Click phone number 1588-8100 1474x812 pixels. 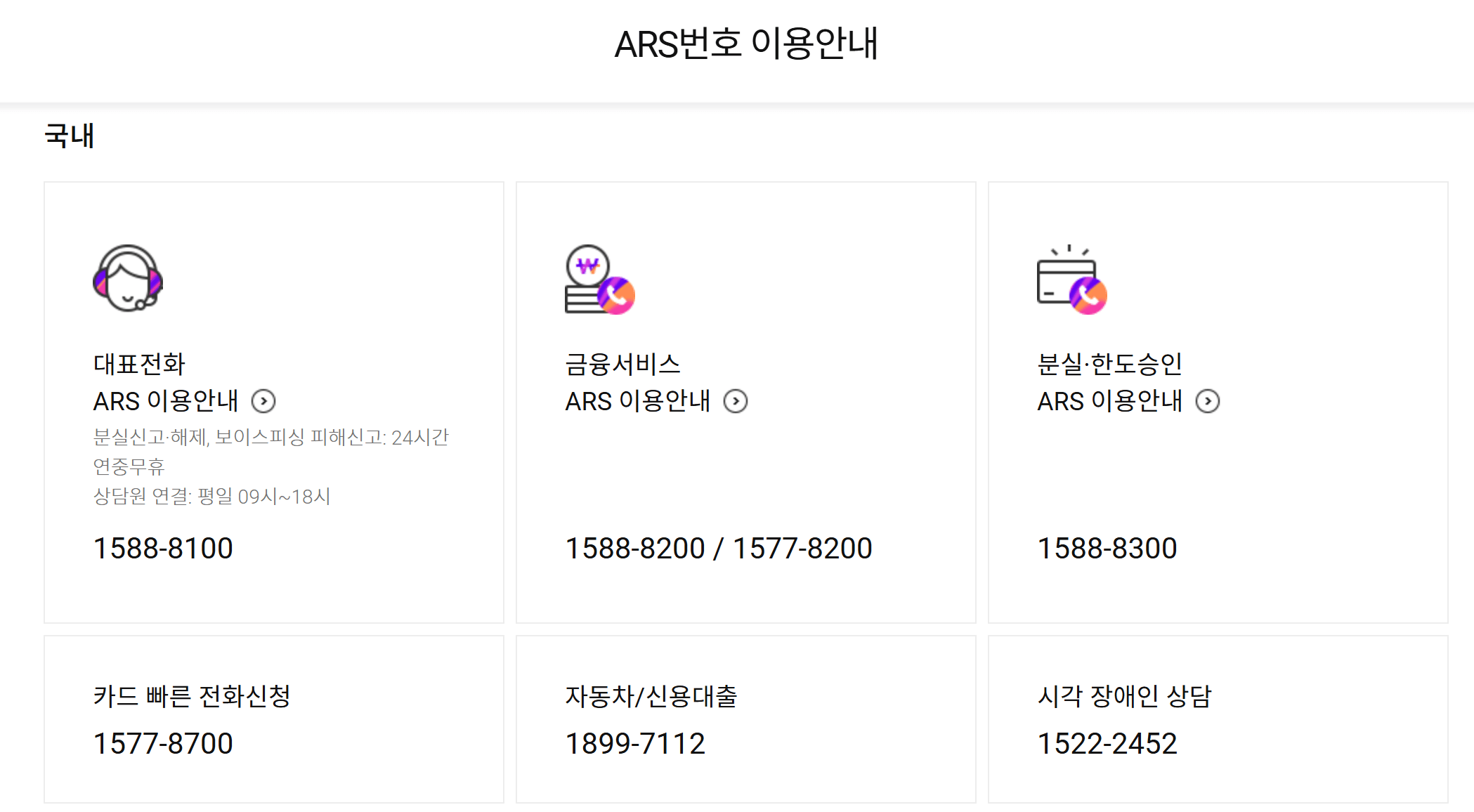tap(163, 548)
